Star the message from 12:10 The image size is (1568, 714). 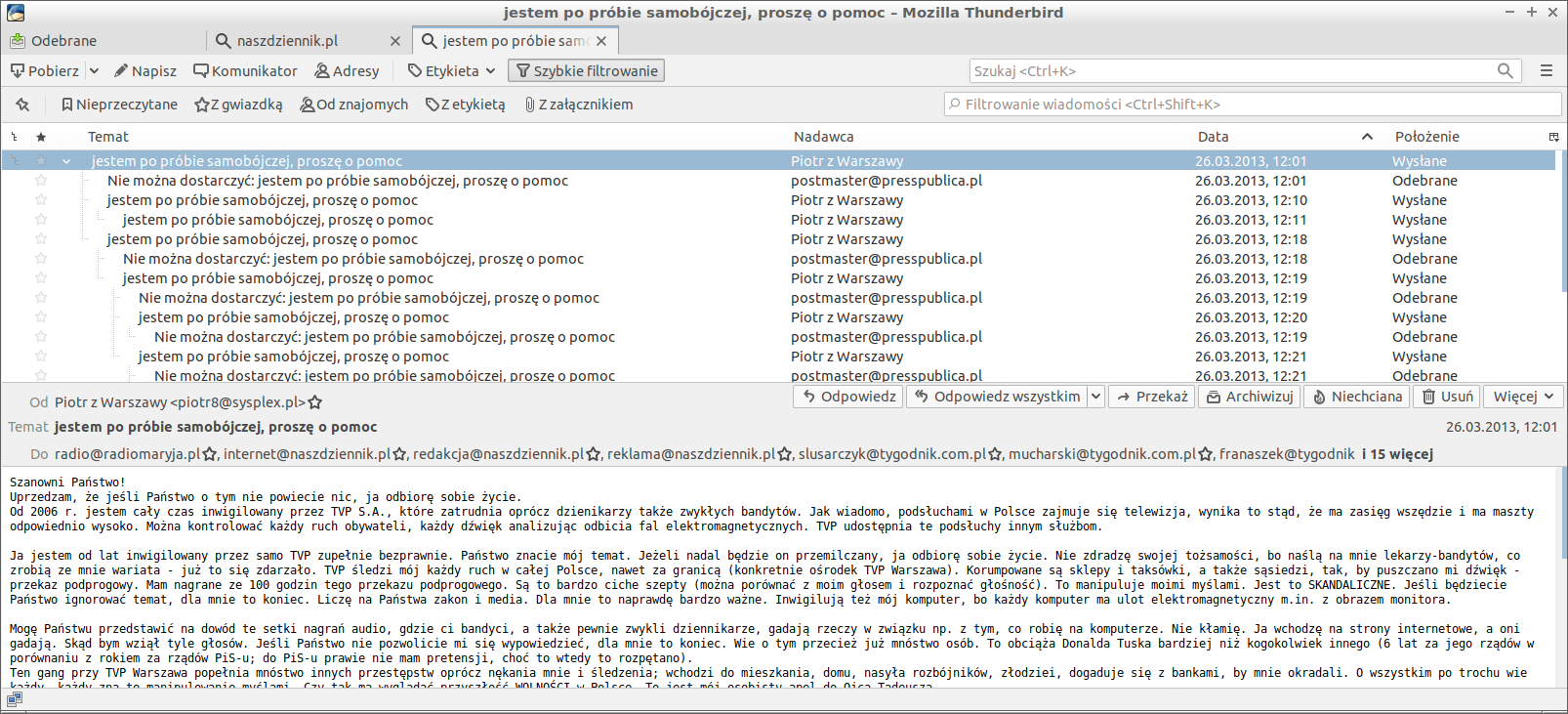41,200
